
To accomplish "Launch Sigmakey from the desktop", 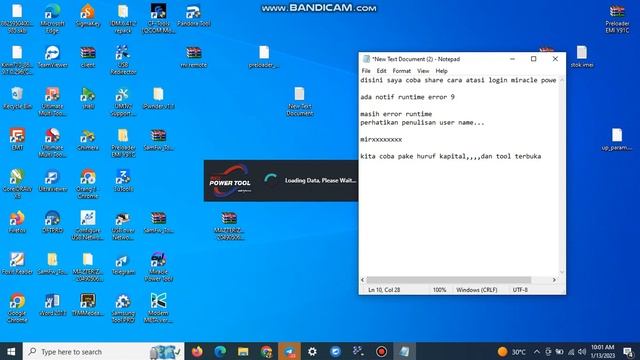I will coord(88,16).
